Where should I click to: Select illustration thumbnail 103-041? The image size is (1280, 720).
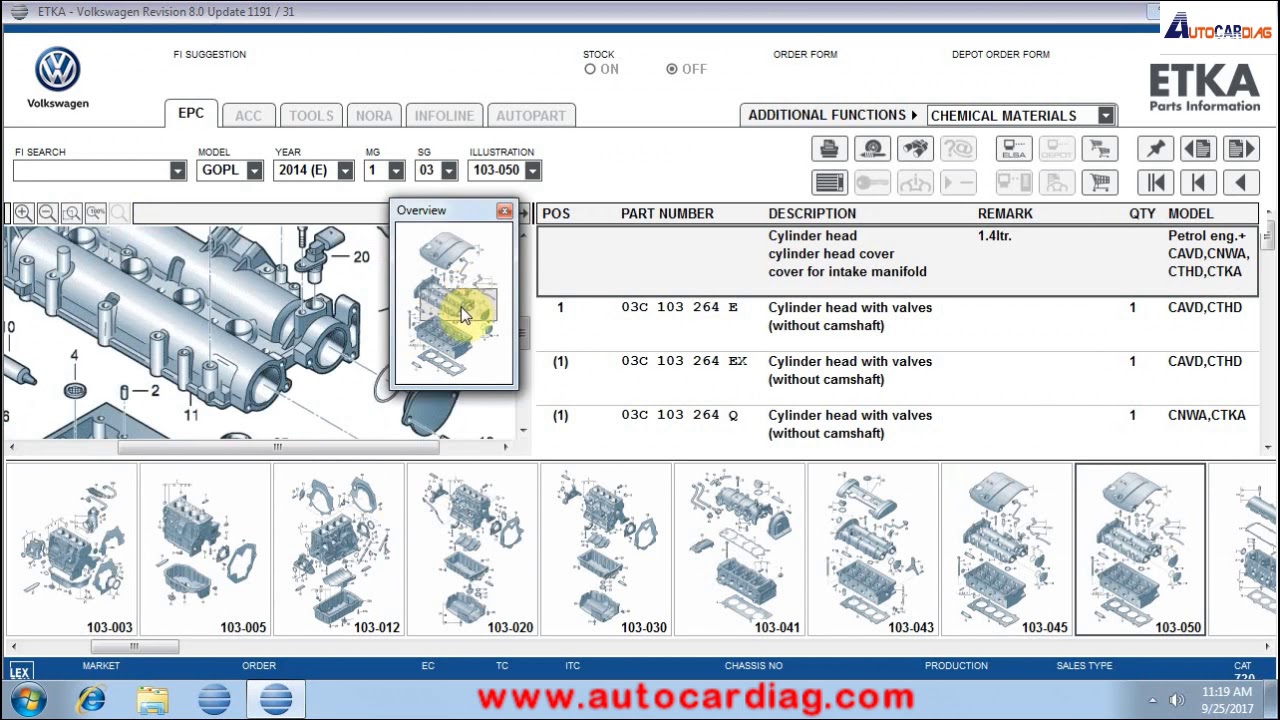click(x=739, y=550)
